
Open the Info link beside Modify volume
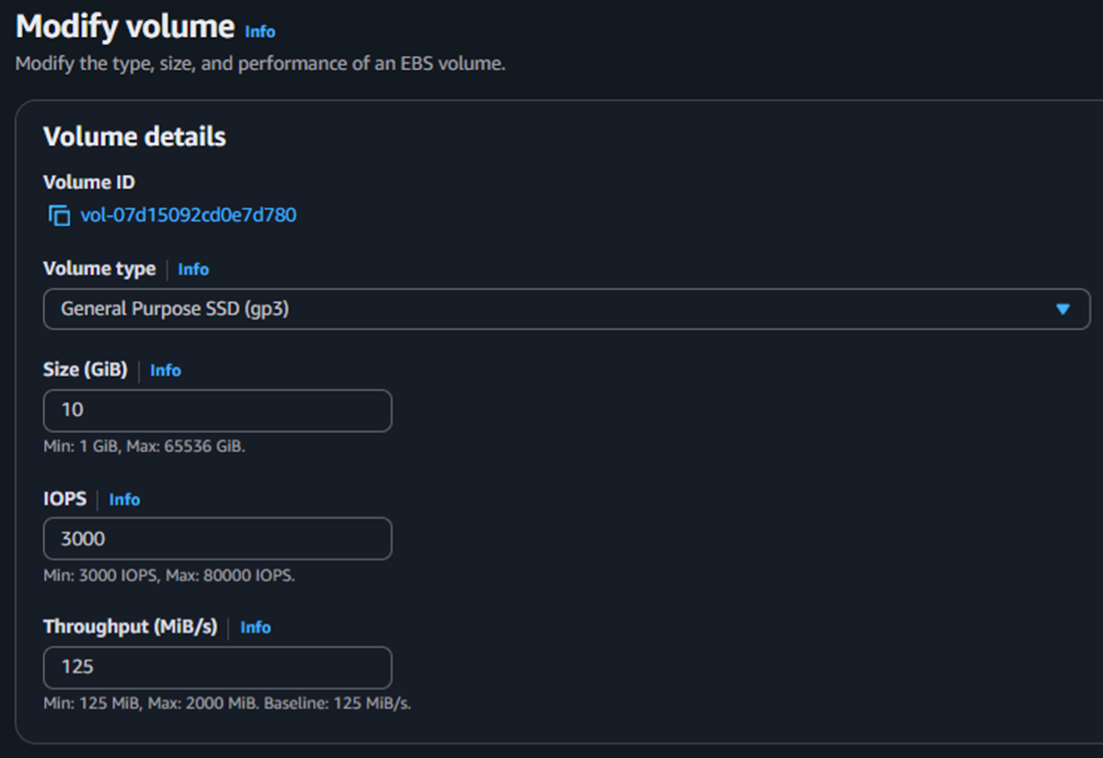coord(260,31)
